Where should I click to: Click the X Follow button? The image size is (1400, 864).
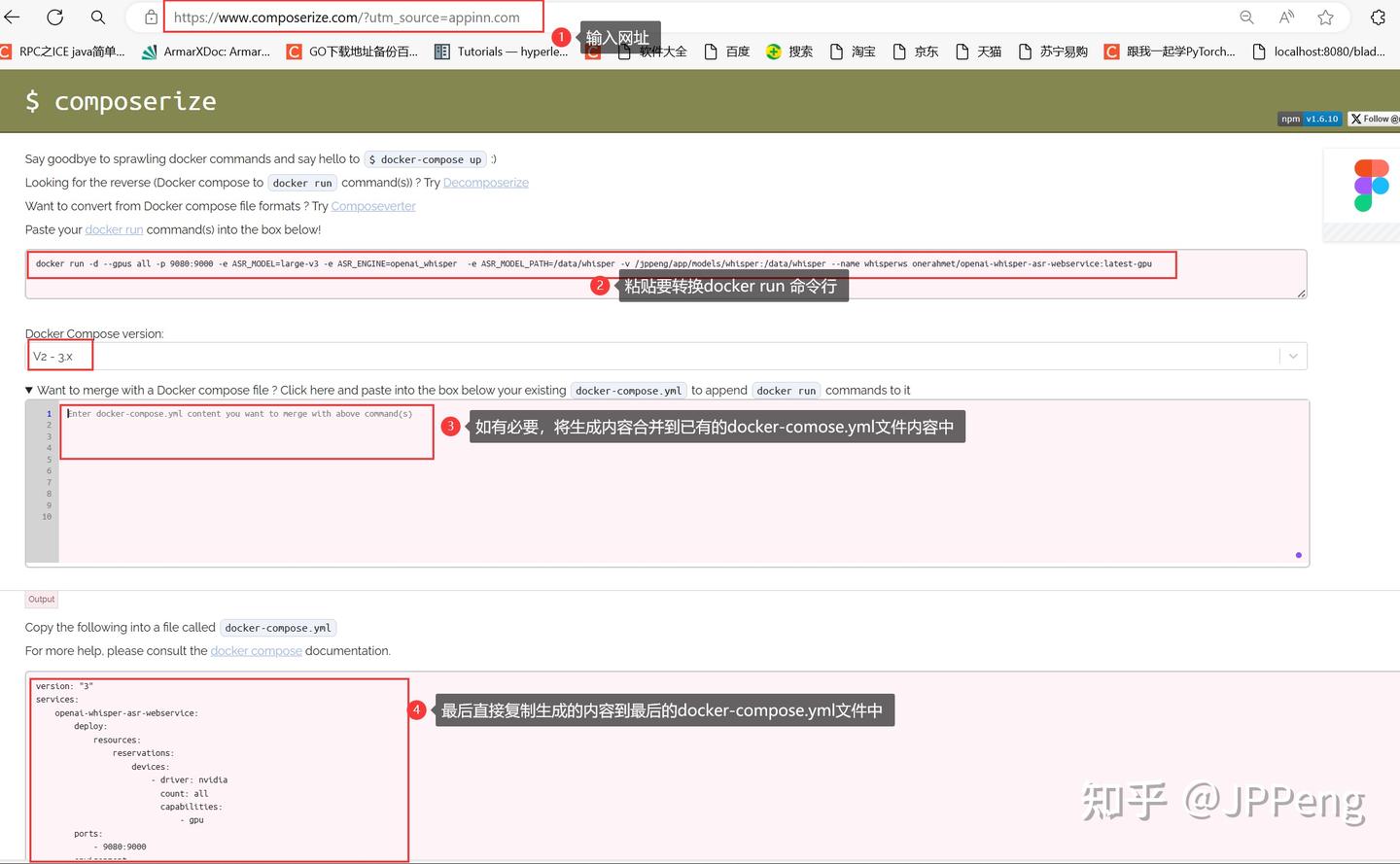pyautogui.click(x=1374, y=119)
